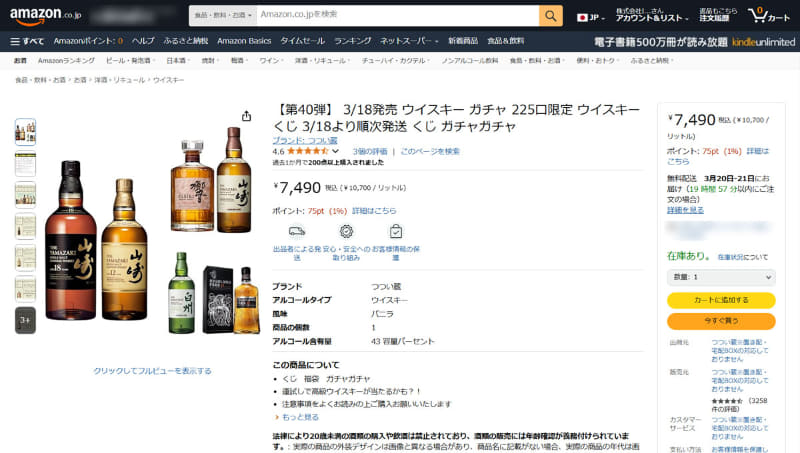Select the 出品者による発送 truck icon
This screenshot has height=453, width=800.
[x=296, y=232]
